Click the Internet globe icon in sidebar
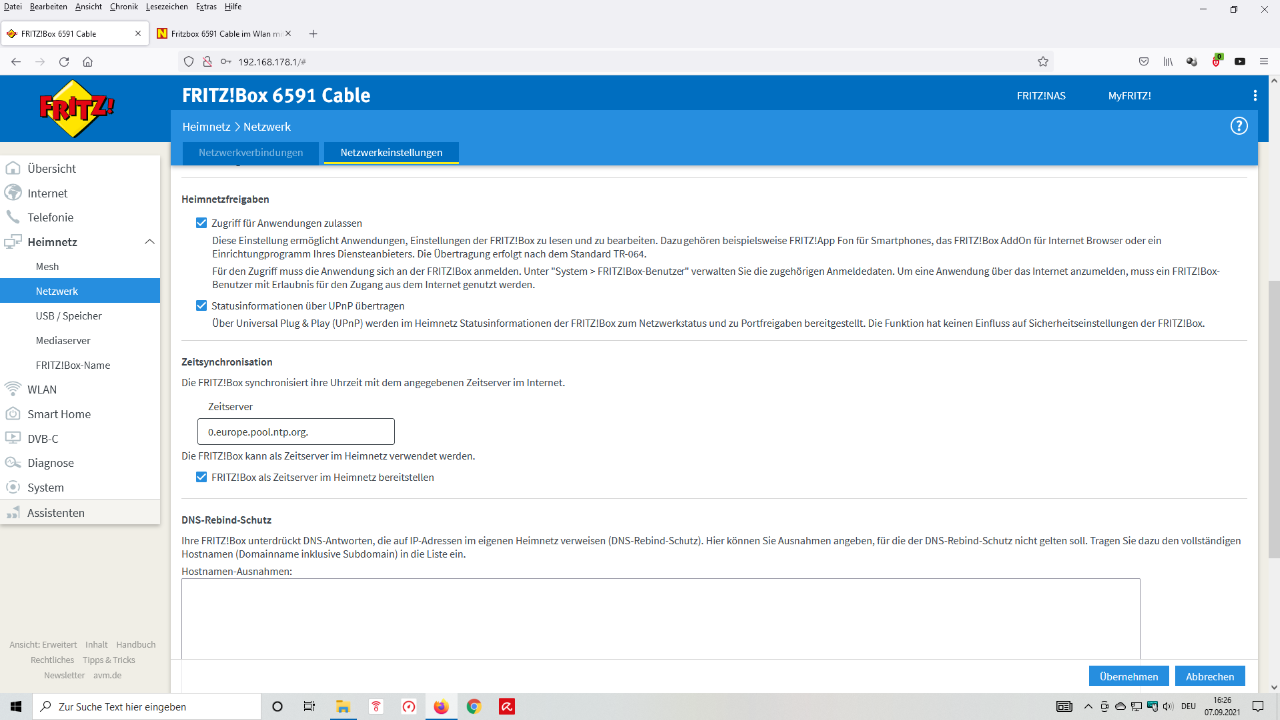Screen dimensions: 1280x720 [13, 193]
